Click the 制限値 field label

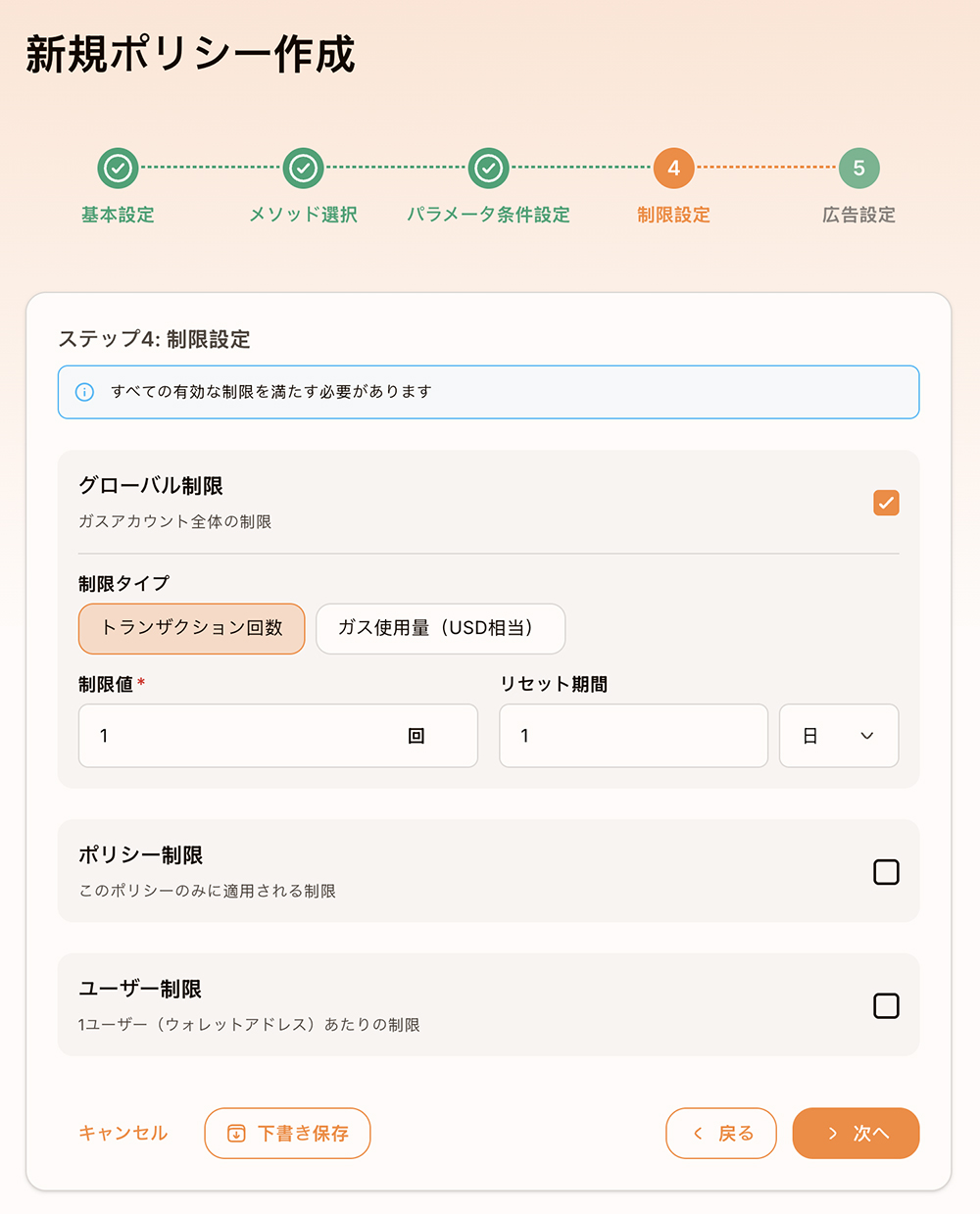point(106,685)
